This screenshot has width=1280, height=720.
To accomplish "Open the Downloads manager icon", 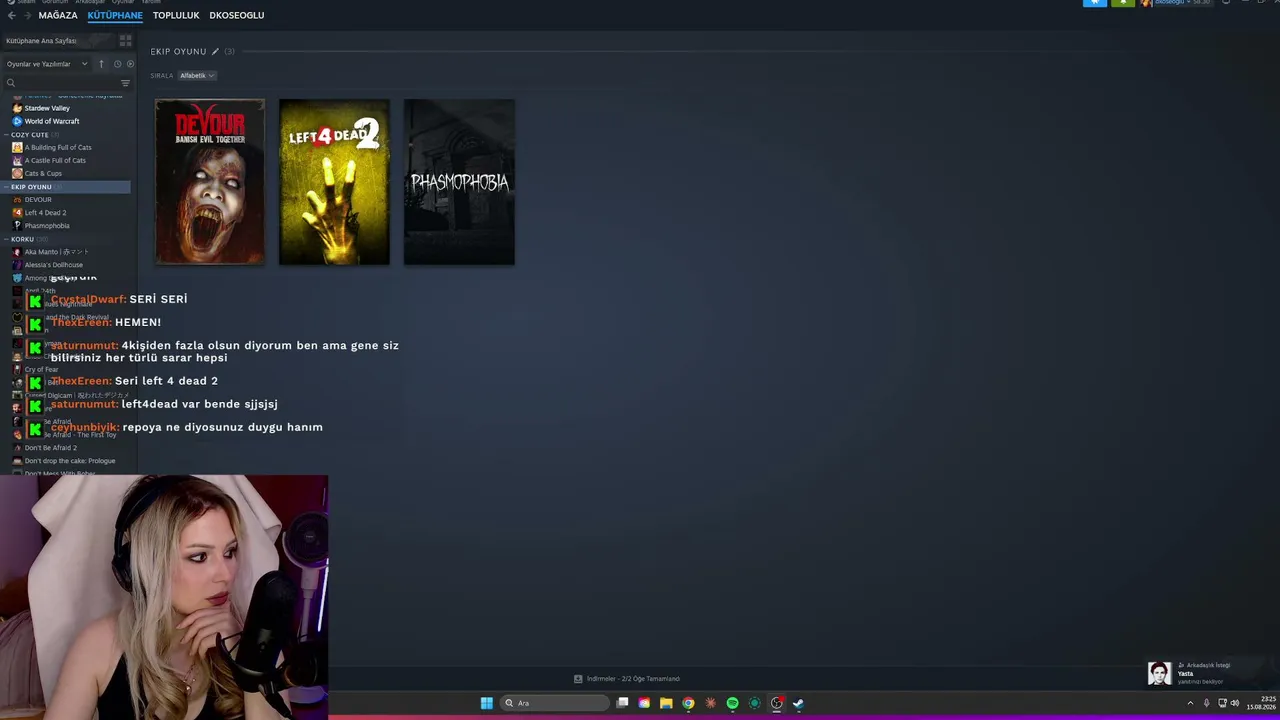I will pos(578,679).
